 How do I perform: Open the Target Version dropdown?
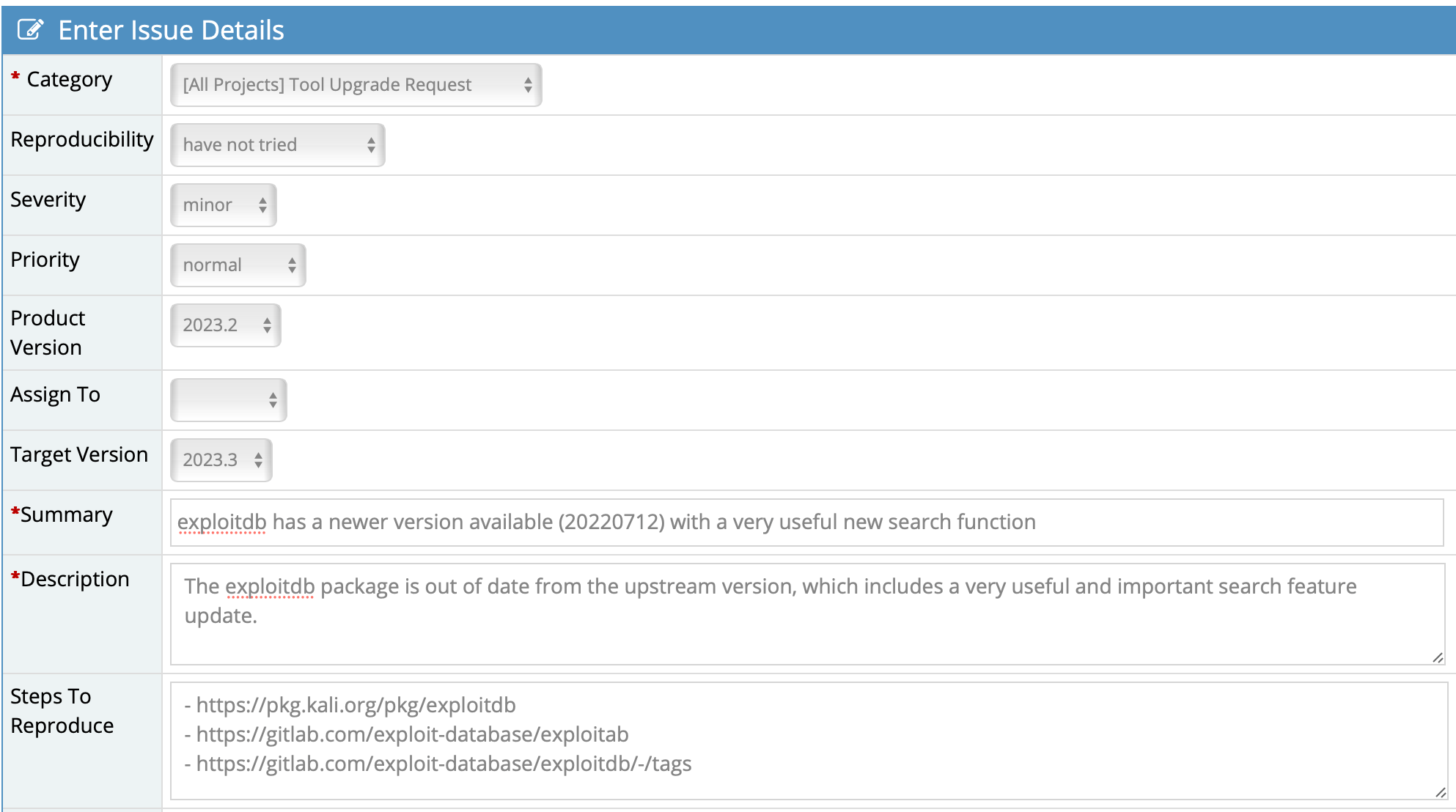tap(221, 460)
